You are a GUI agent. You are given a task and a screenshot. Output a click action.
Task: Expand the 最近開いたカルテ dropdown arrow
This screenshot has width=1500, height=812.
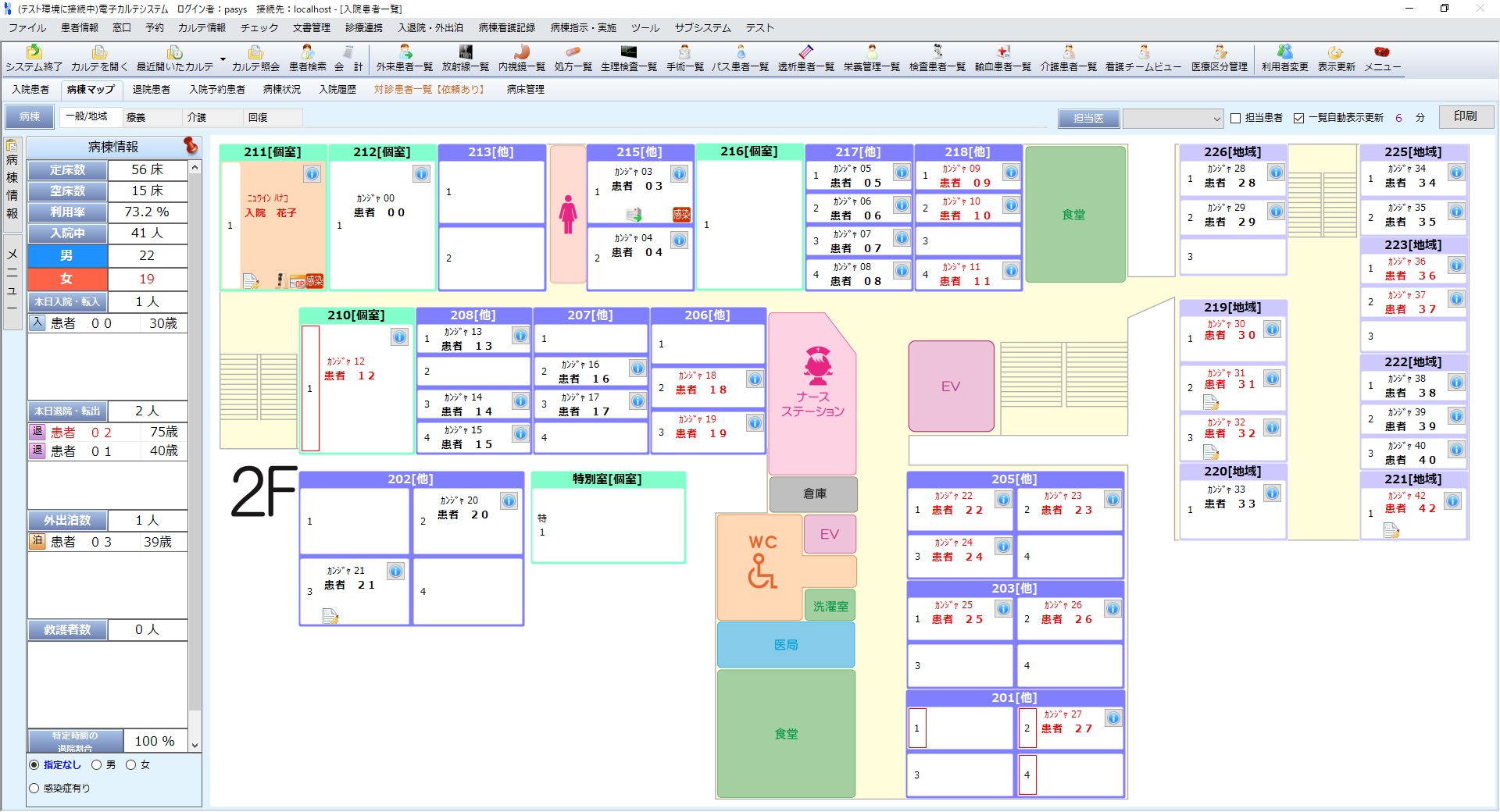[223, 59]
